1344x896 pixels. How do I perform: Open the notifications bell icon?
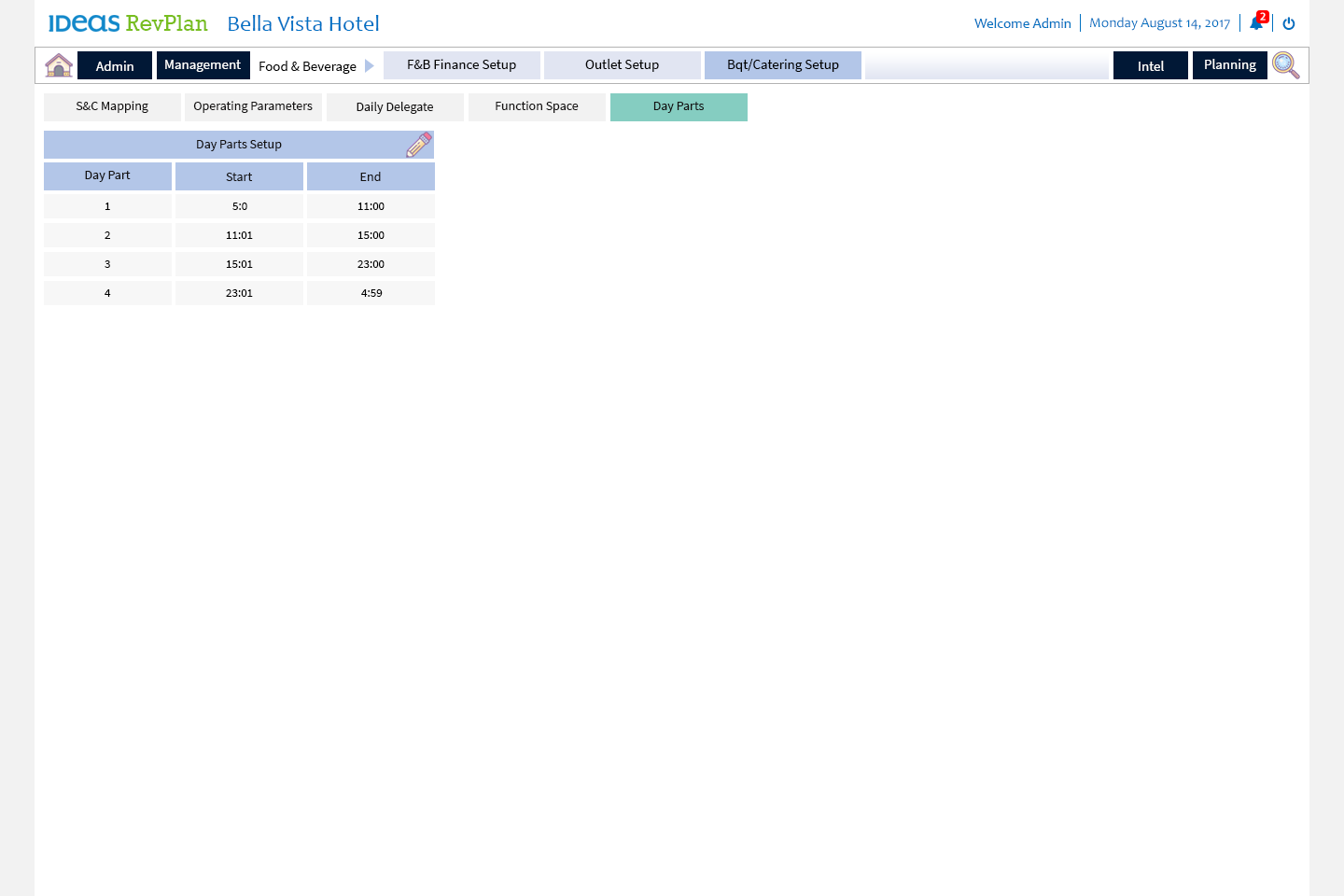[x=1256, y=23]
